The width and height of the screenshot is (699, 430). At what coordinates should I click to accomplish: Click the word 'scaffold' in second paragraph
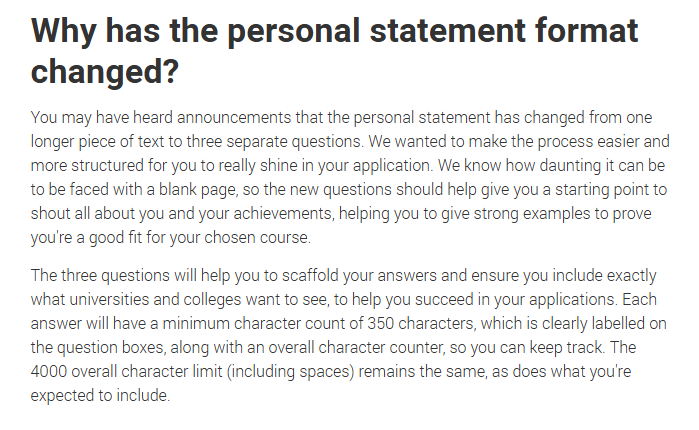pyautogui.click(x=310, y=275)
